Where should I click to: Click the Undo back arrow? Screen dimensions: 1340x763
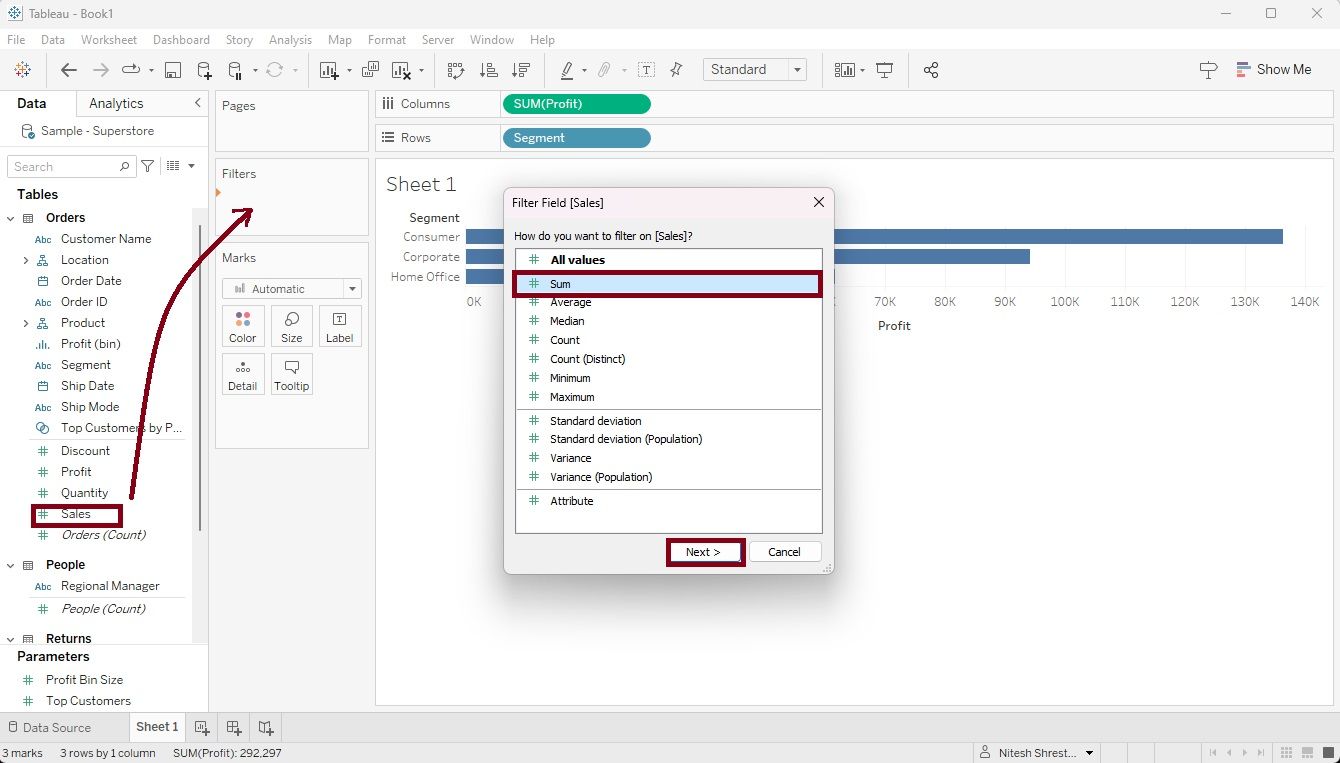coord(69,70)
